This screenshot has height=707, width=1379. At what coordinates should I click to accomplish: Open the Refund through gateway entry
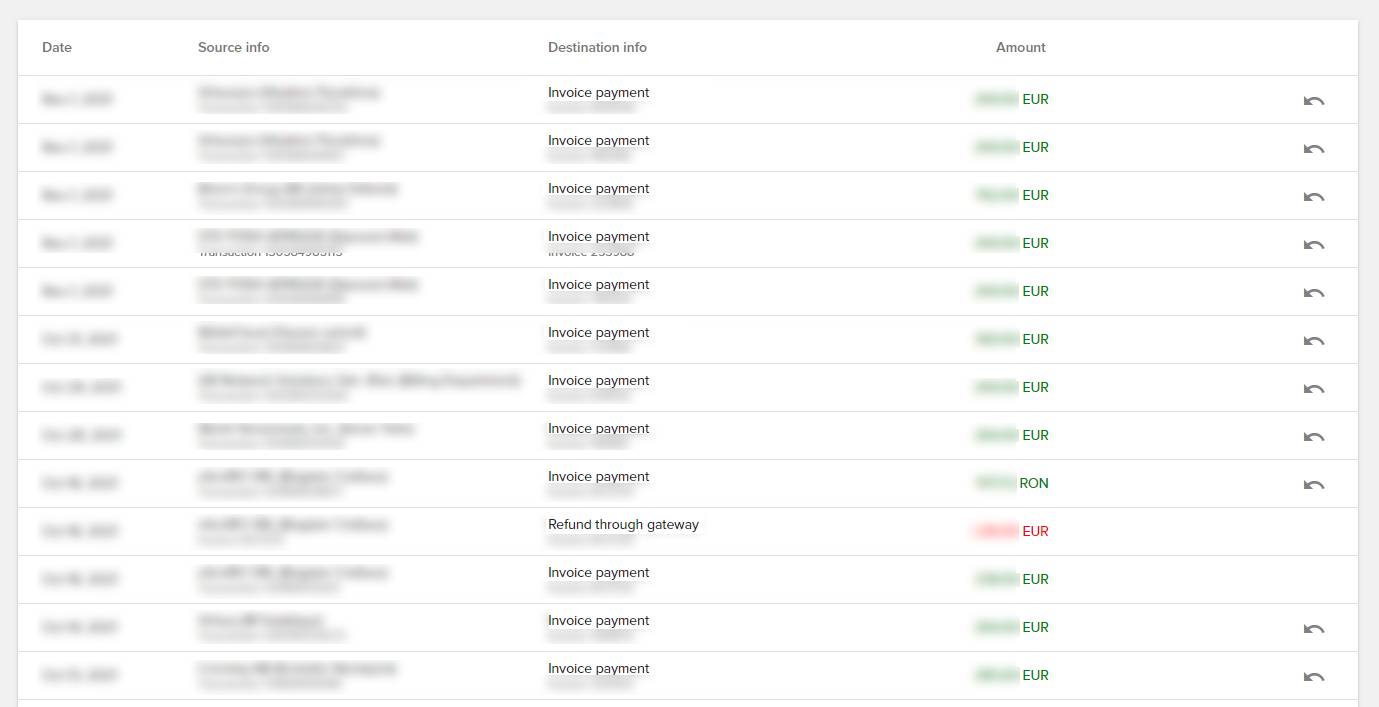pos(623,525)
